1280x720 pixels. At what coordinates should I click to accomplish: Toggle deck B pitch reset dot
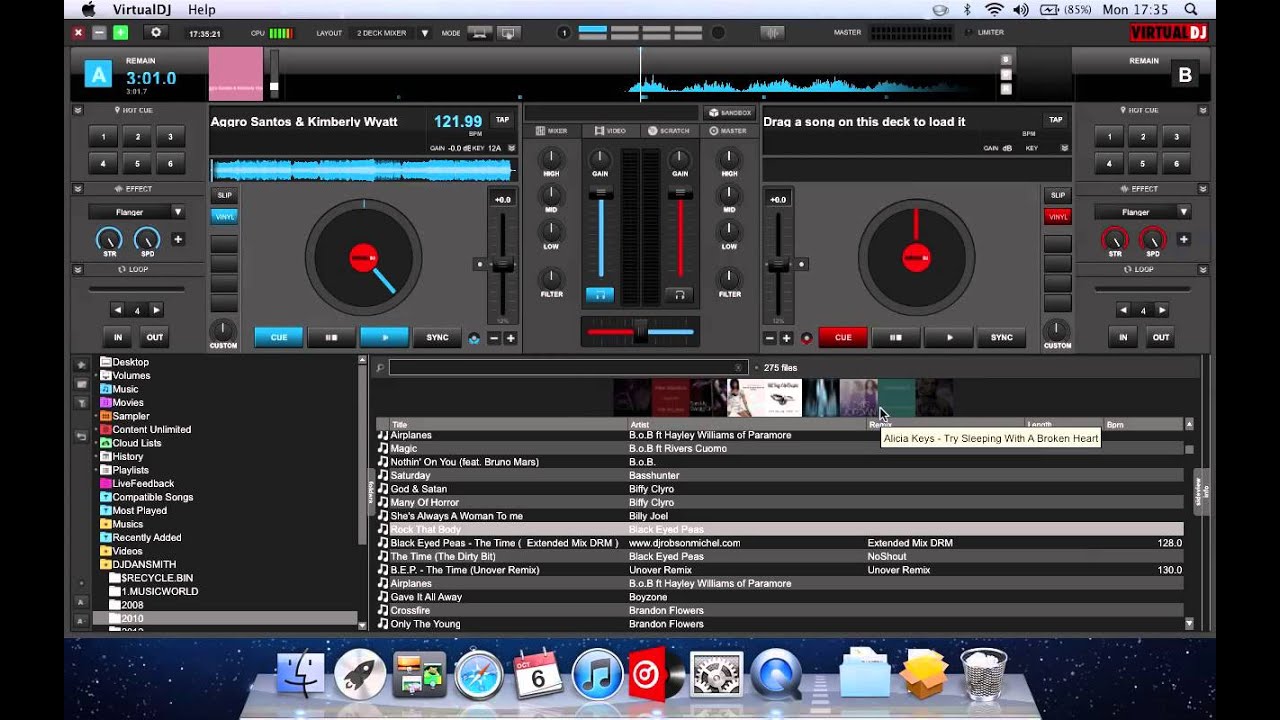(x=800, y=265)
